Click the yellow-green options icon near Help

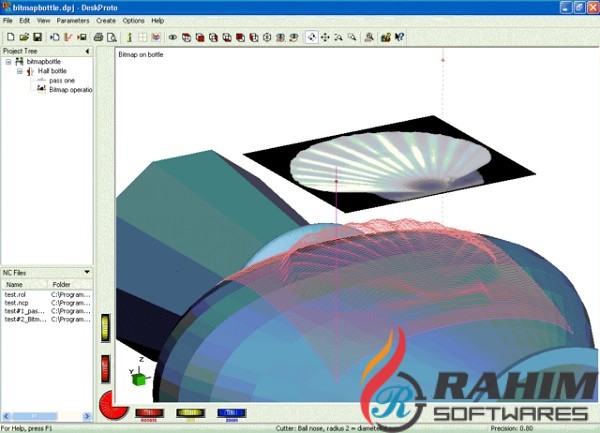pos(386,37)
